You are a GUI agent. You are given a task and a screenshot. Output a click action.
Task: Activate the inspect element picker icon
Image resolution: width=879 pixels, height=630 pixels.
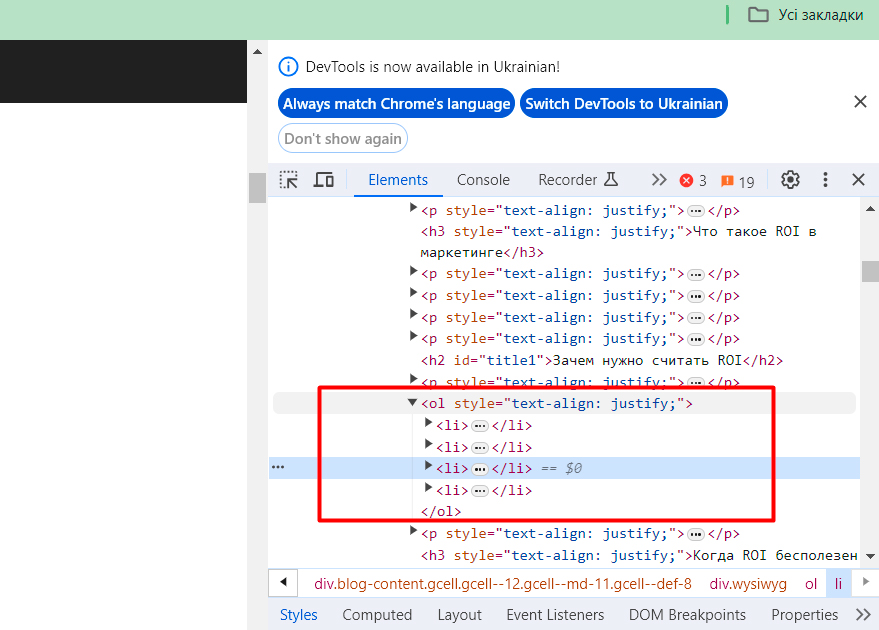[x=289, y=180]
